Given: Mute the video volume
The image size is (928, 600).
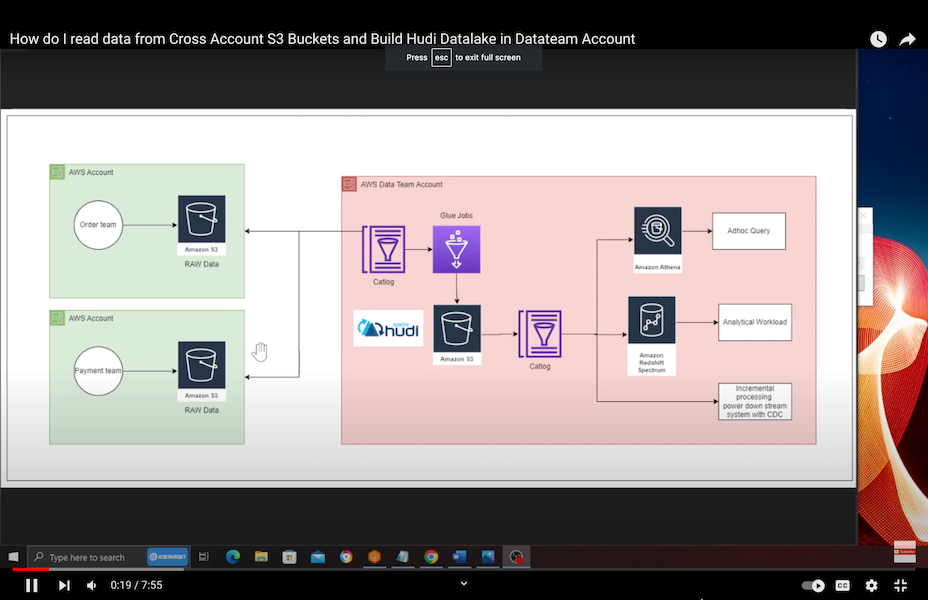Looking at the screenshot, I should 92,585.
